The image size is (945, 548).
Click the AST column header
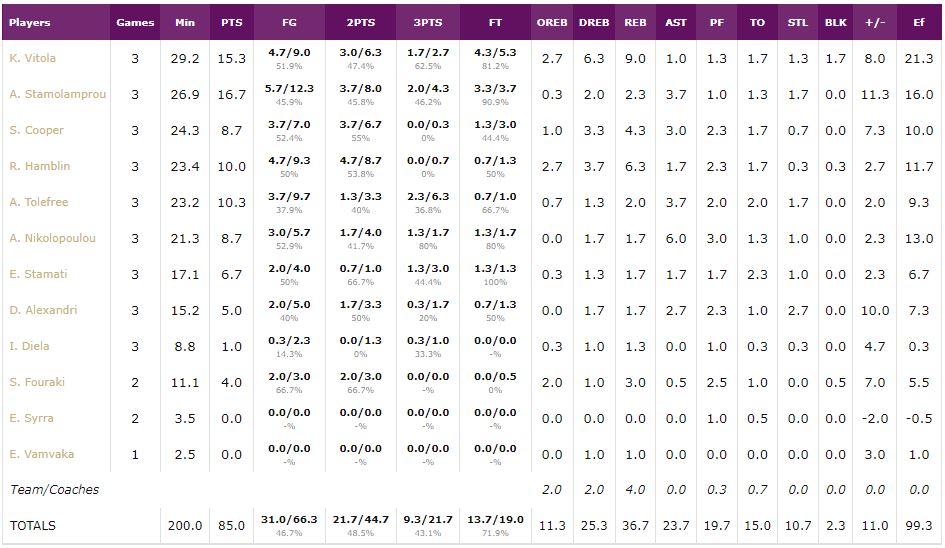point(676,22)
